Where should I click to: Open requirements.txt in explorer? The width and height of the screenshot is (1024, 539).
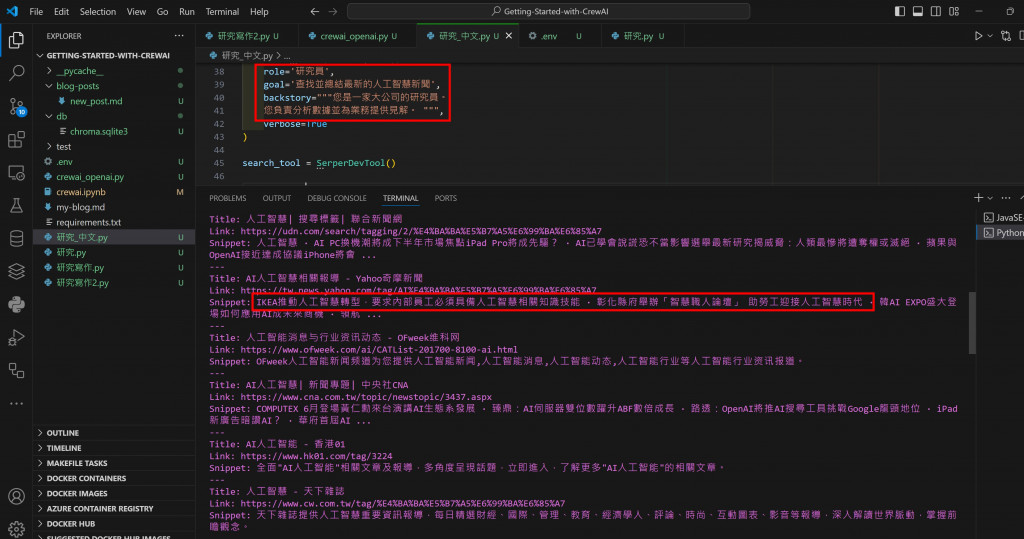[x=88, y=222]
